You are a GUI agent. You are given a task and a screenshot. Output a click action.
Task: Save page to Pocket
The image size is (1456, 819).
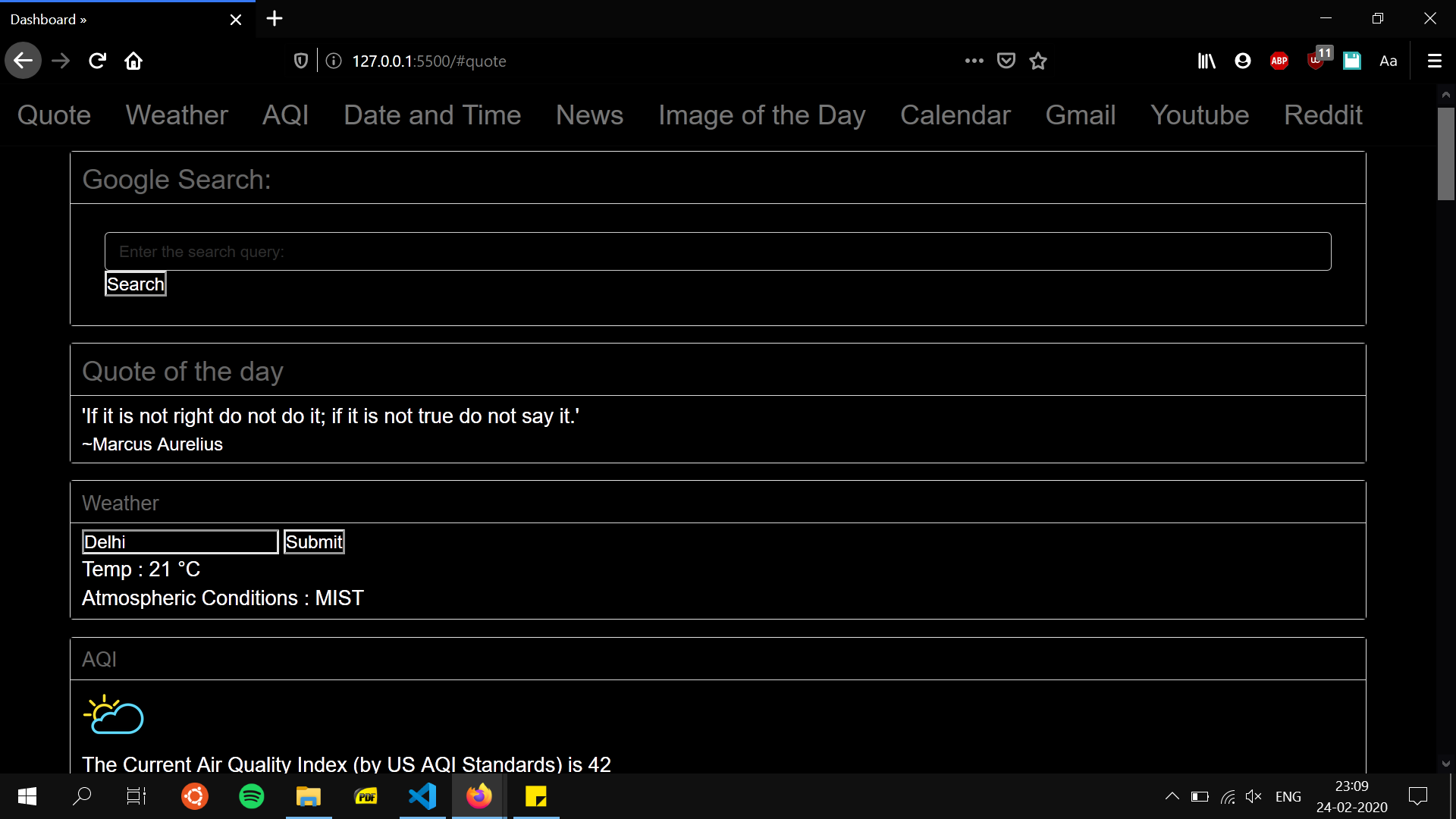point(1006,61)
